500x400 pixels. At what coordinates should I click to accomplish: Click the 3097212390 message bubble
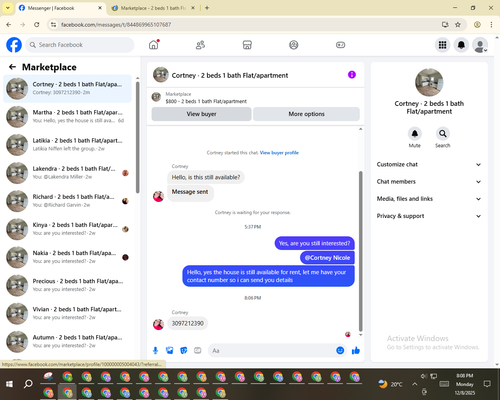pyautogui.click(x=188, y=323)
